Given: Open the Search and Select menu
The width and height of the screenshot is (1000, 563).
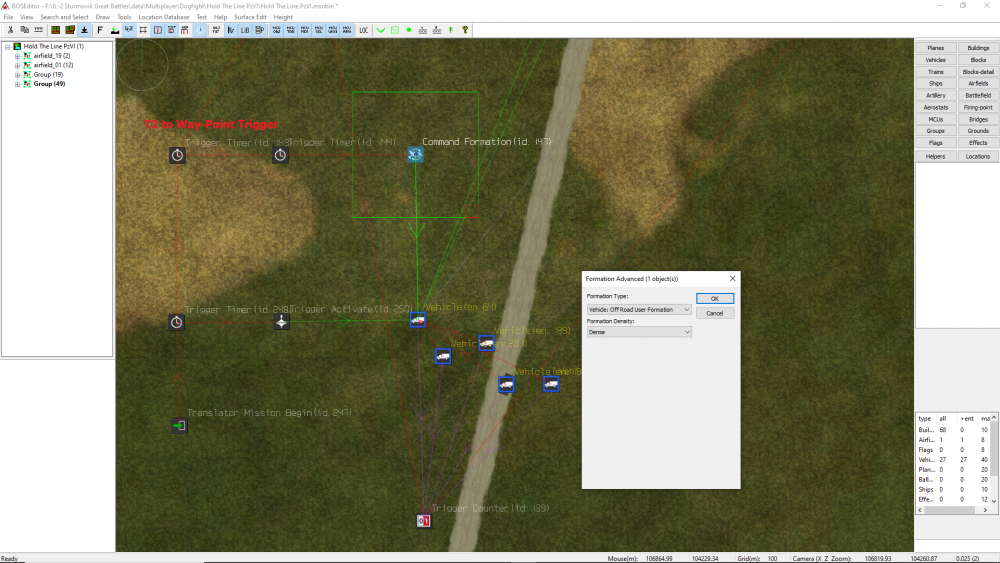Looking at the screenshot, I should click(x=64, y=17).
